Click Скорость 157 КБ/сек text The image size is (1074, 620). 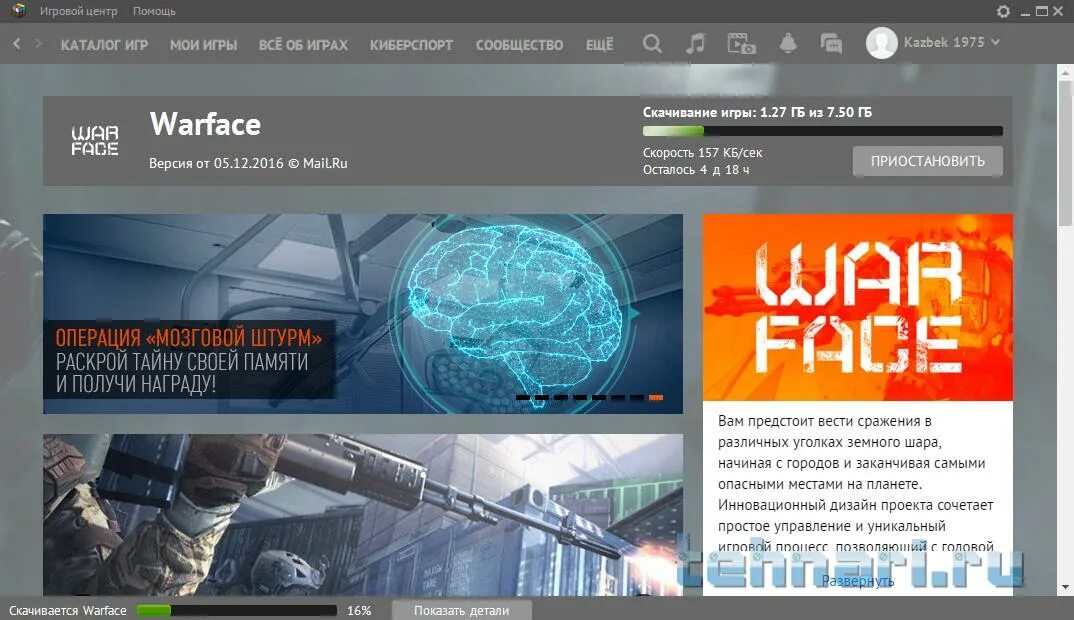[x=702, y=153]
